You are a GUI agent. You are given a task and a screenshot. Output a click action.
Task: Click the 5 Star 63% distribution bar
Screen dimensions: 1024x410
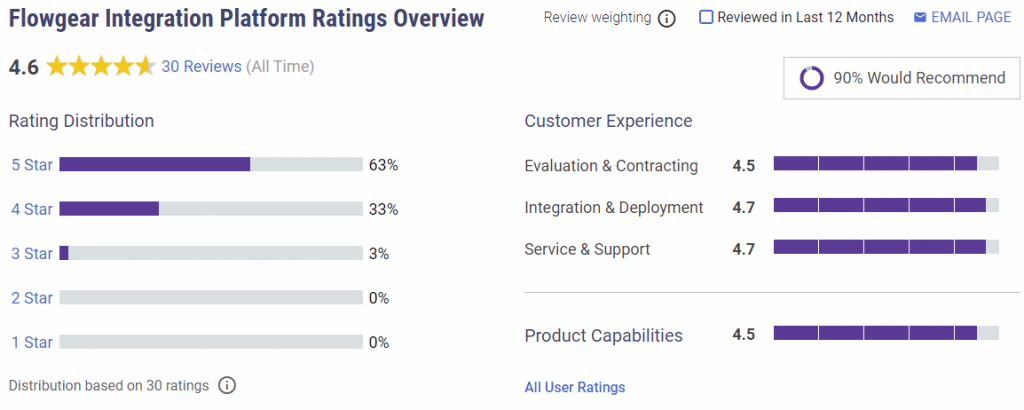[210, 165]
